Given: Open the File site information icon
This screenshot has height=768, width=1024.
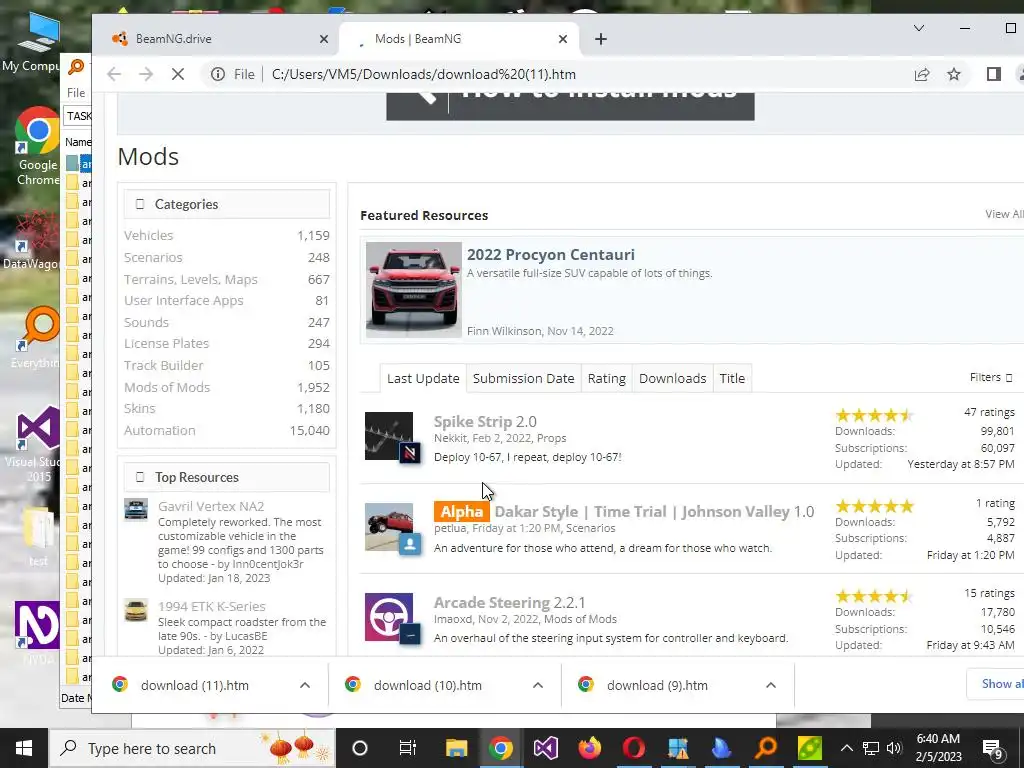Looking at the screenshot, I should pyautogui.click(x=217, y=74).
